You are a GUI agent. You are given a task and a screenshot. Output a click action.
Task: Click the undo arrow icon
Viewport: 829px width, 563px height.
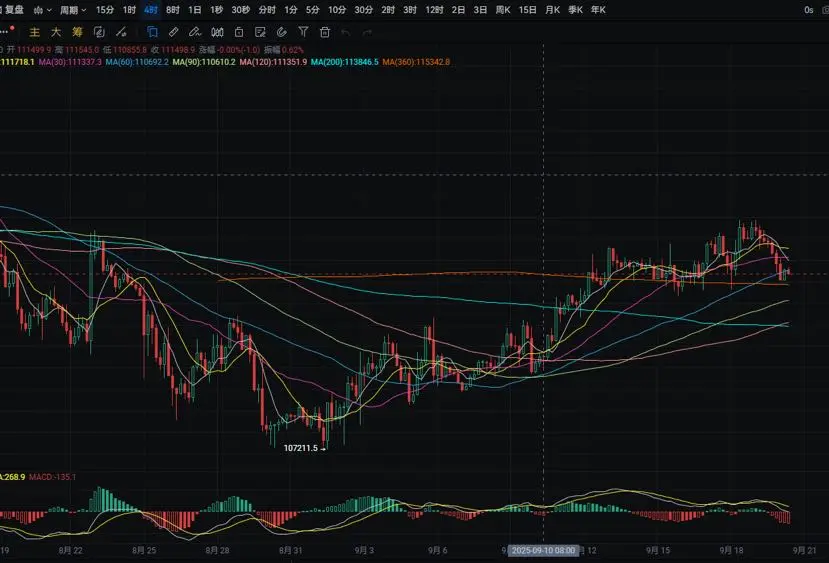coord(346,33)
